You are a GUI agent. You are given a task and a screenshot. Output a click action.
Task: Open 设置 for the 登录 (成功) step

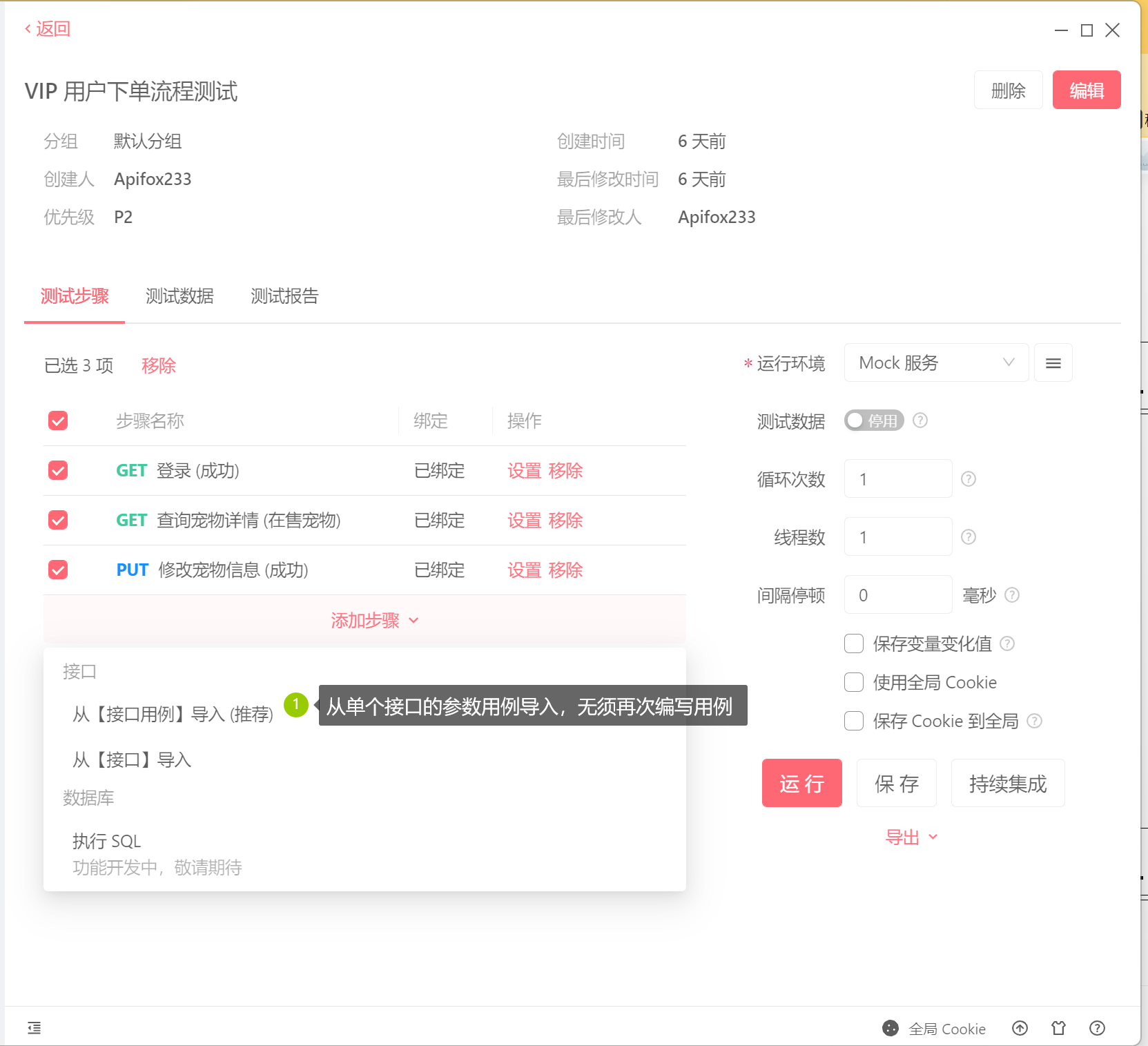[524, 471]
